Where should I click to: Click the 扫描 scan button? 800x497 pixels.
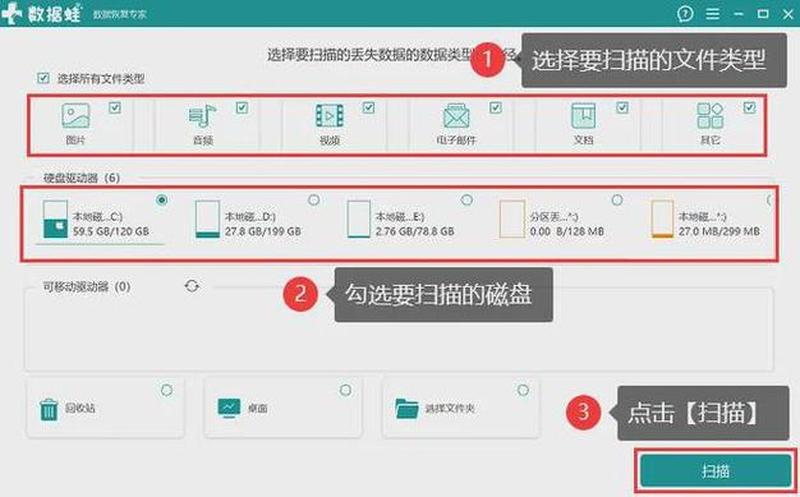coord(715,470)
